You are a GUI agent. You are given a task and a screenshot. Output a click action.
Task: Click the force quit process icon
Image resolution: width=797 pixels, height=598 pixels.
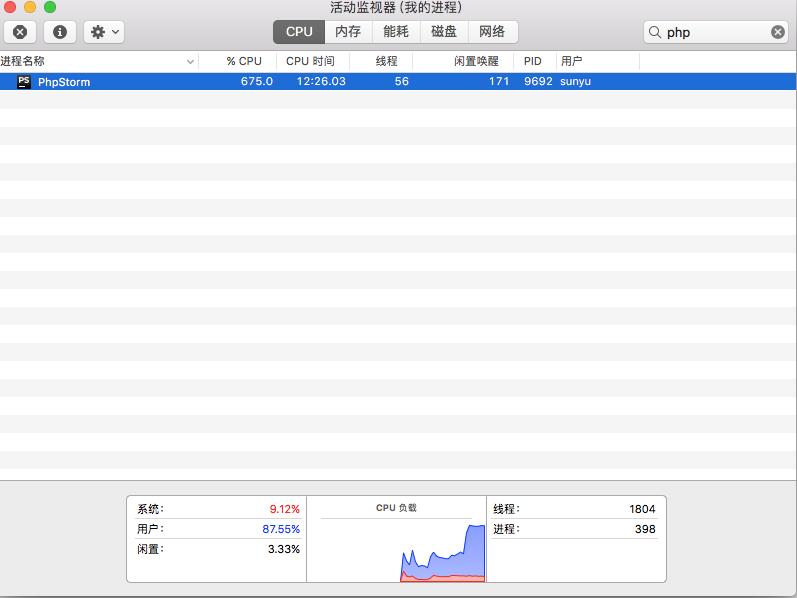click(20, 32)
